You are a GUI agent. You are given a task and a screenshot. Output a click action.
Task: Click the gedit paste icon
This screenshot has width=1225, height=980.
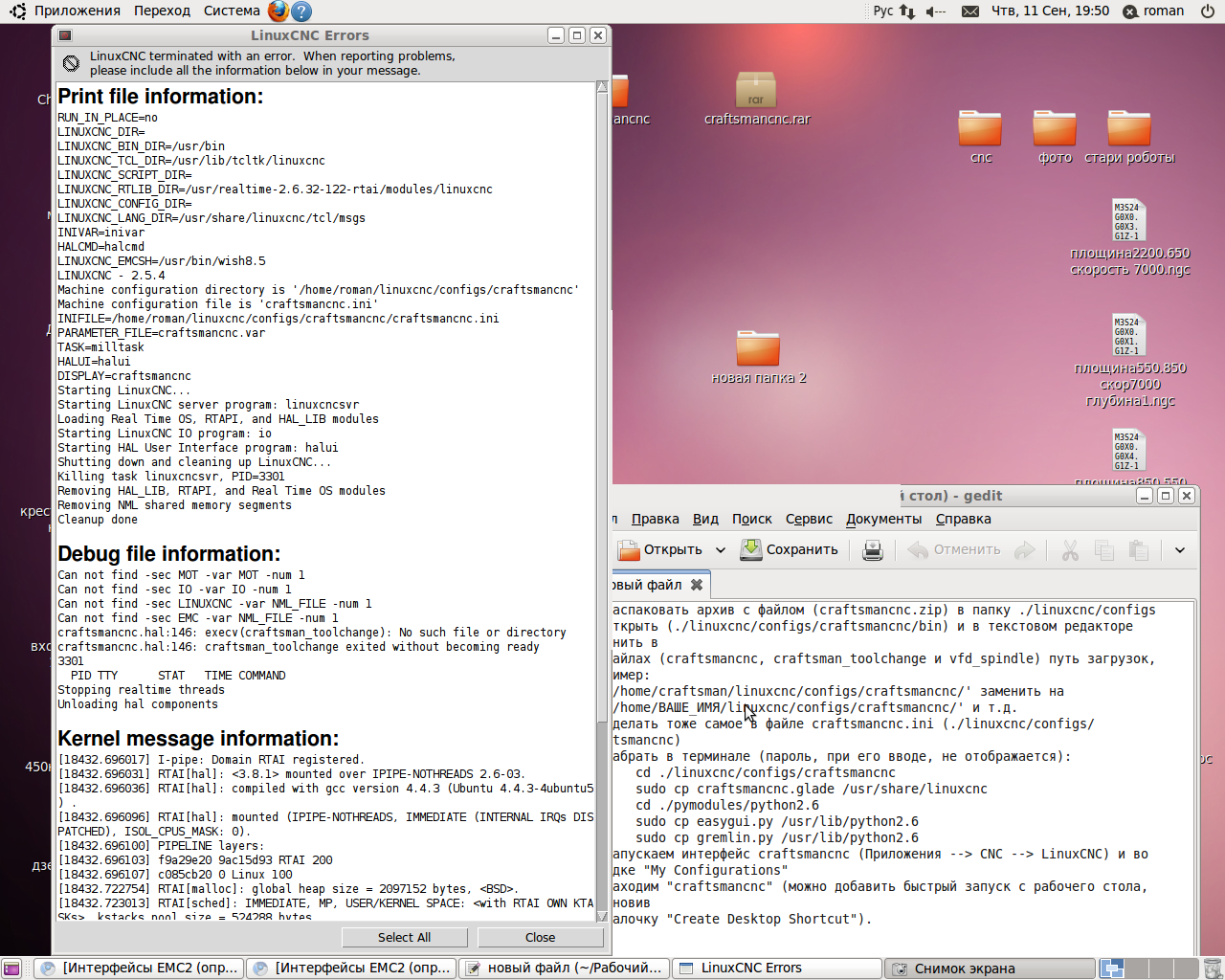click(1138, 550)
